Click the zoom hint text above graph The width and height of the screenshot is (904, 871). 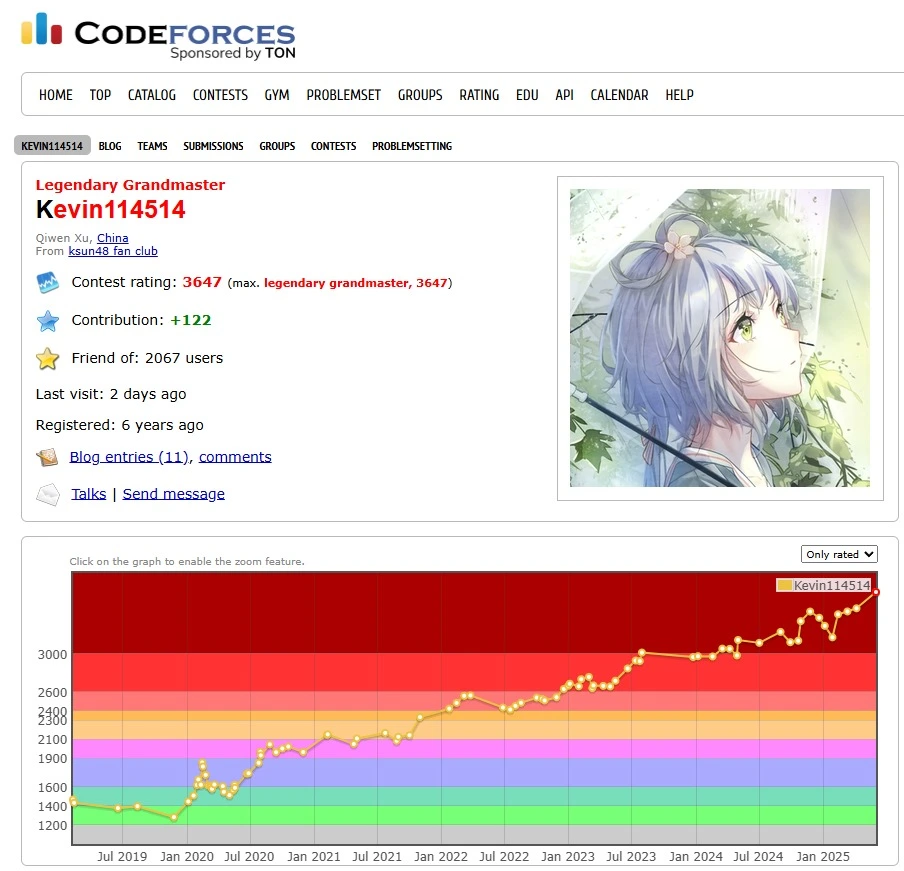[x=187, y=561]
